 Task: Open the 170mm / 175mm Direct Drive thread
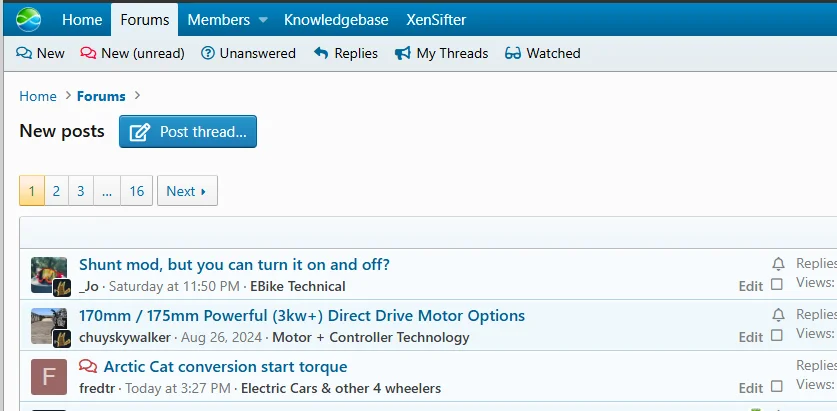click(x=302, y=315)
